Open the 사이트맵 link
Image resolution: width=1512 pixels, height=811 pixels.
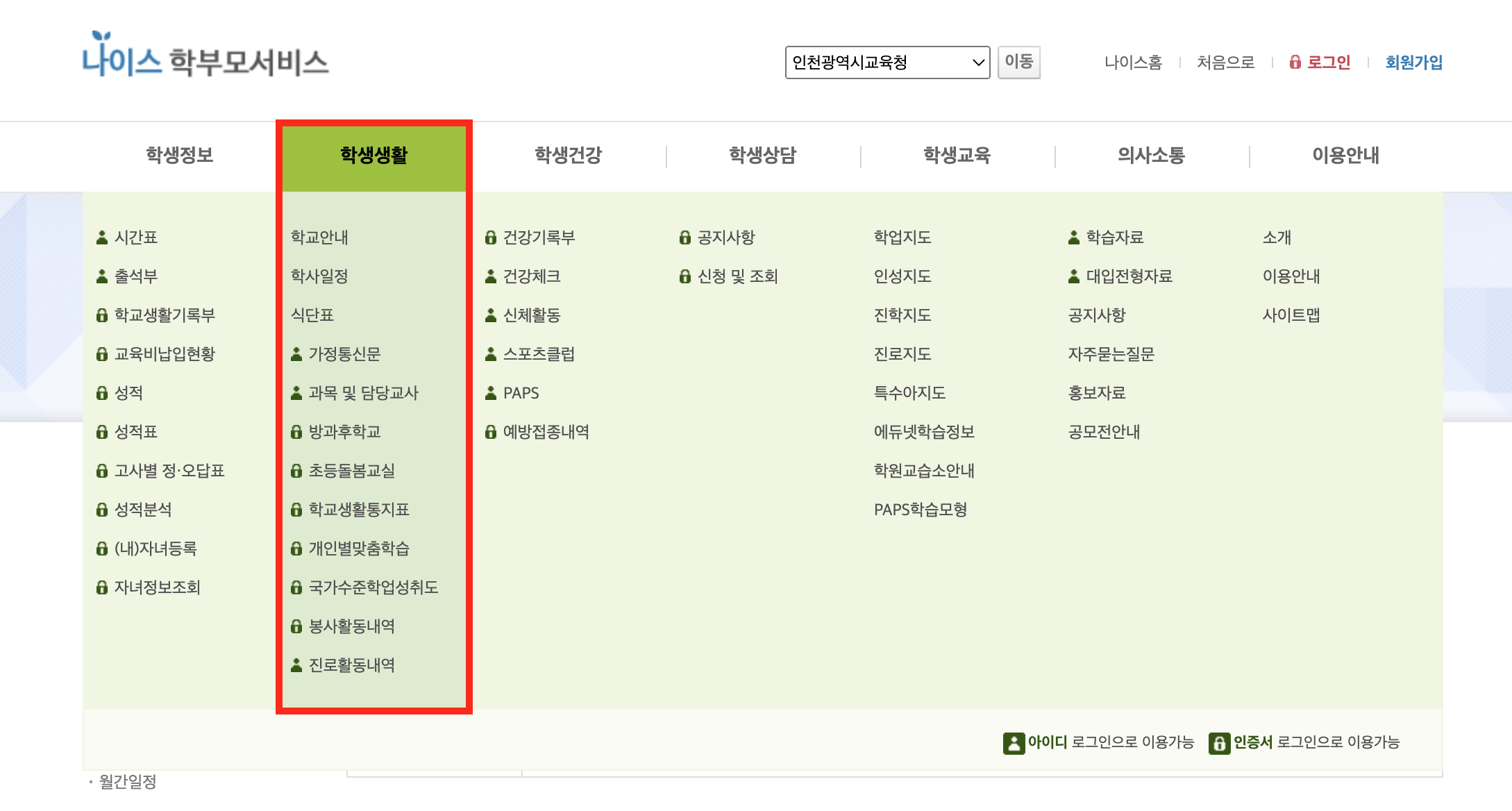click(1291, 315)
